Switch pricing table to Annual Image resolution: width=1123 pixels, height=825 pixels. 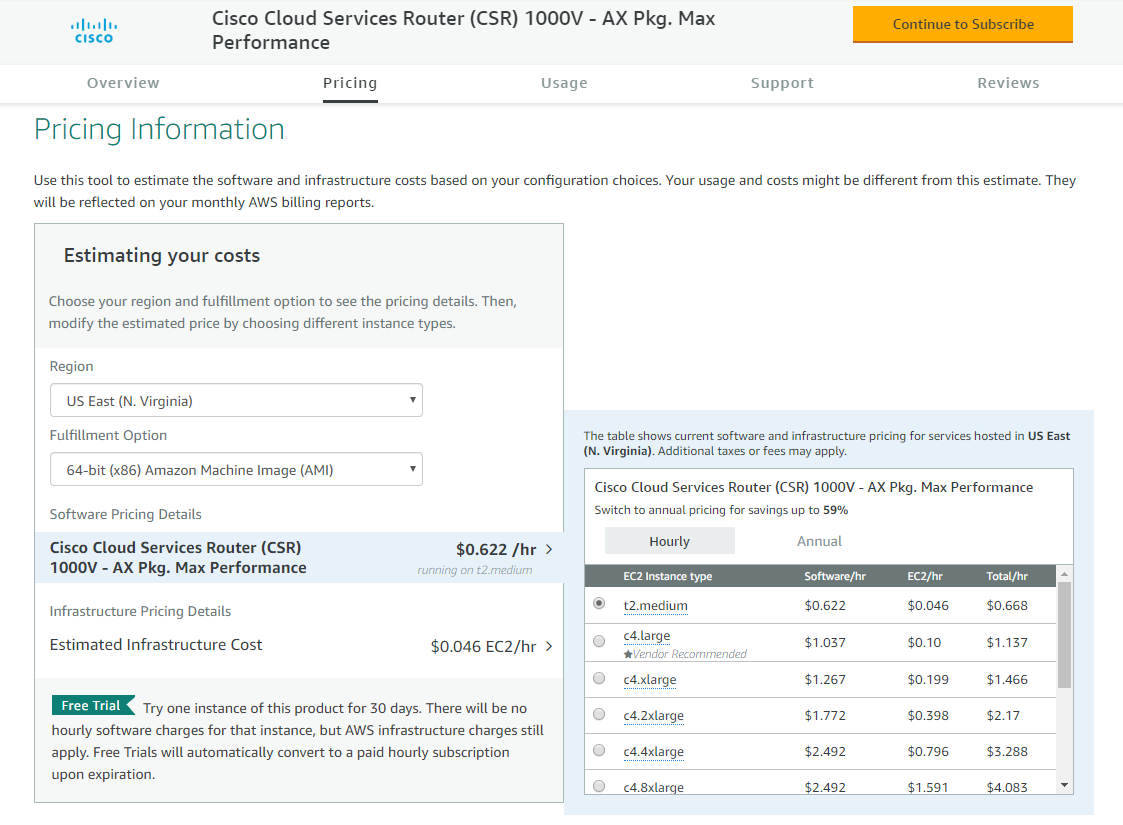click(819, 541)
